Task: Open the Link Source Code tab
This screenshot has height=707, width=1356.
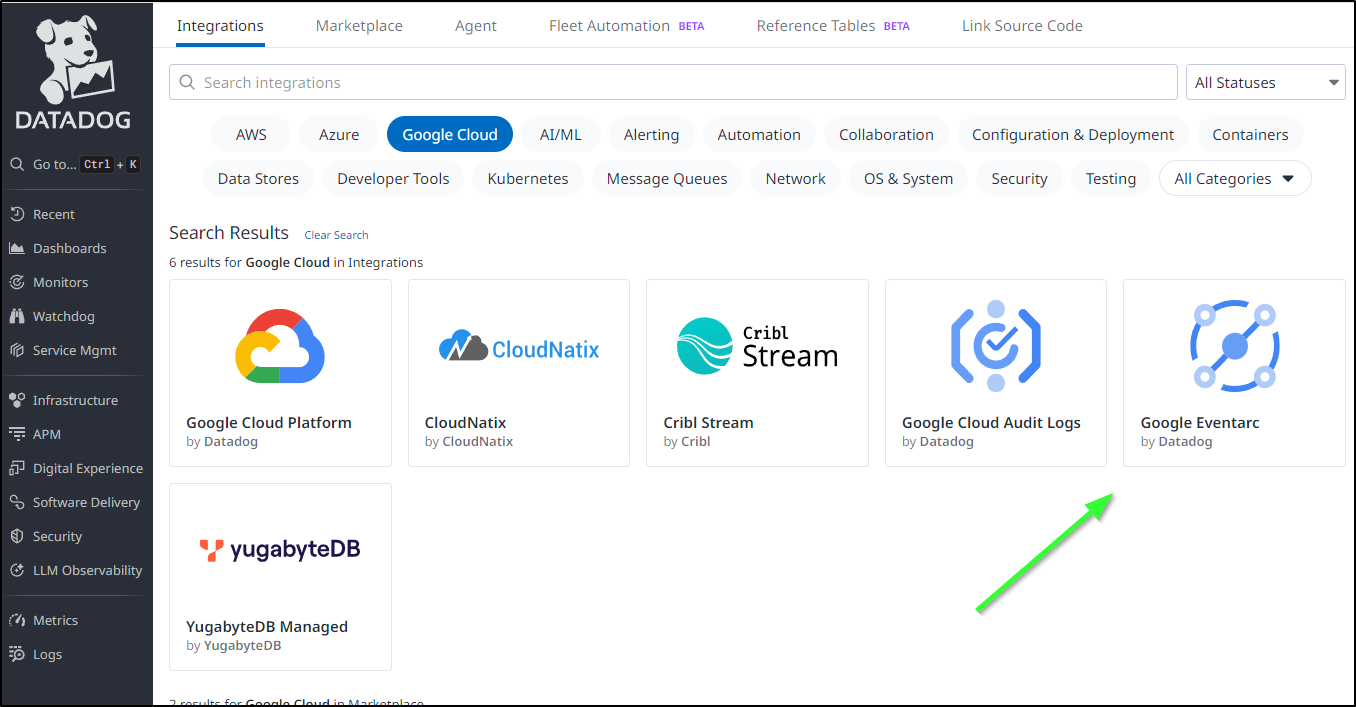Action: [1022, 26]
